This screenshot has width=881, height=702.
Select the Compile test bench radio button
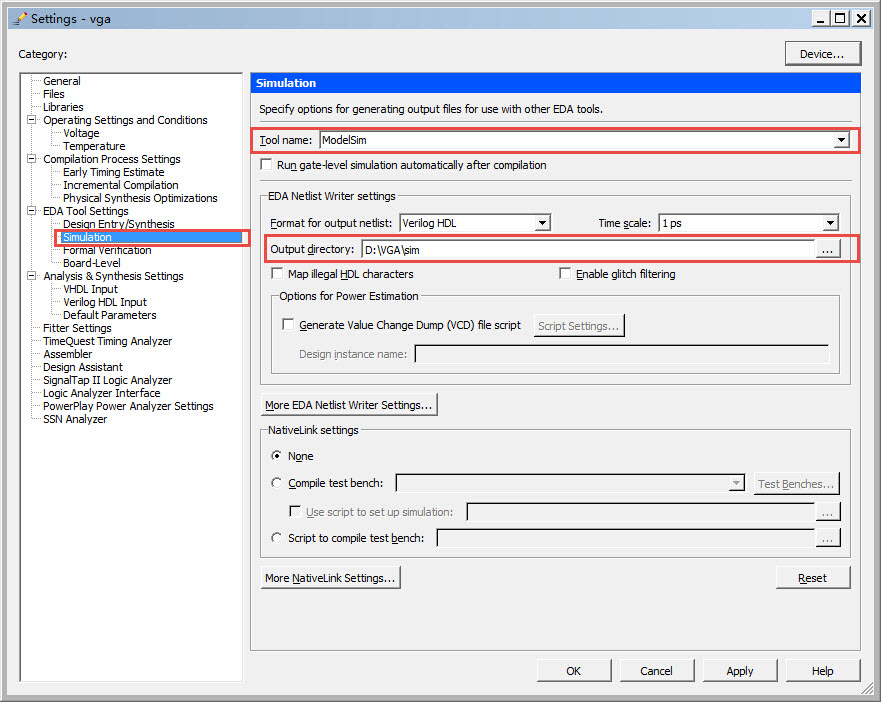pos(276,483)
